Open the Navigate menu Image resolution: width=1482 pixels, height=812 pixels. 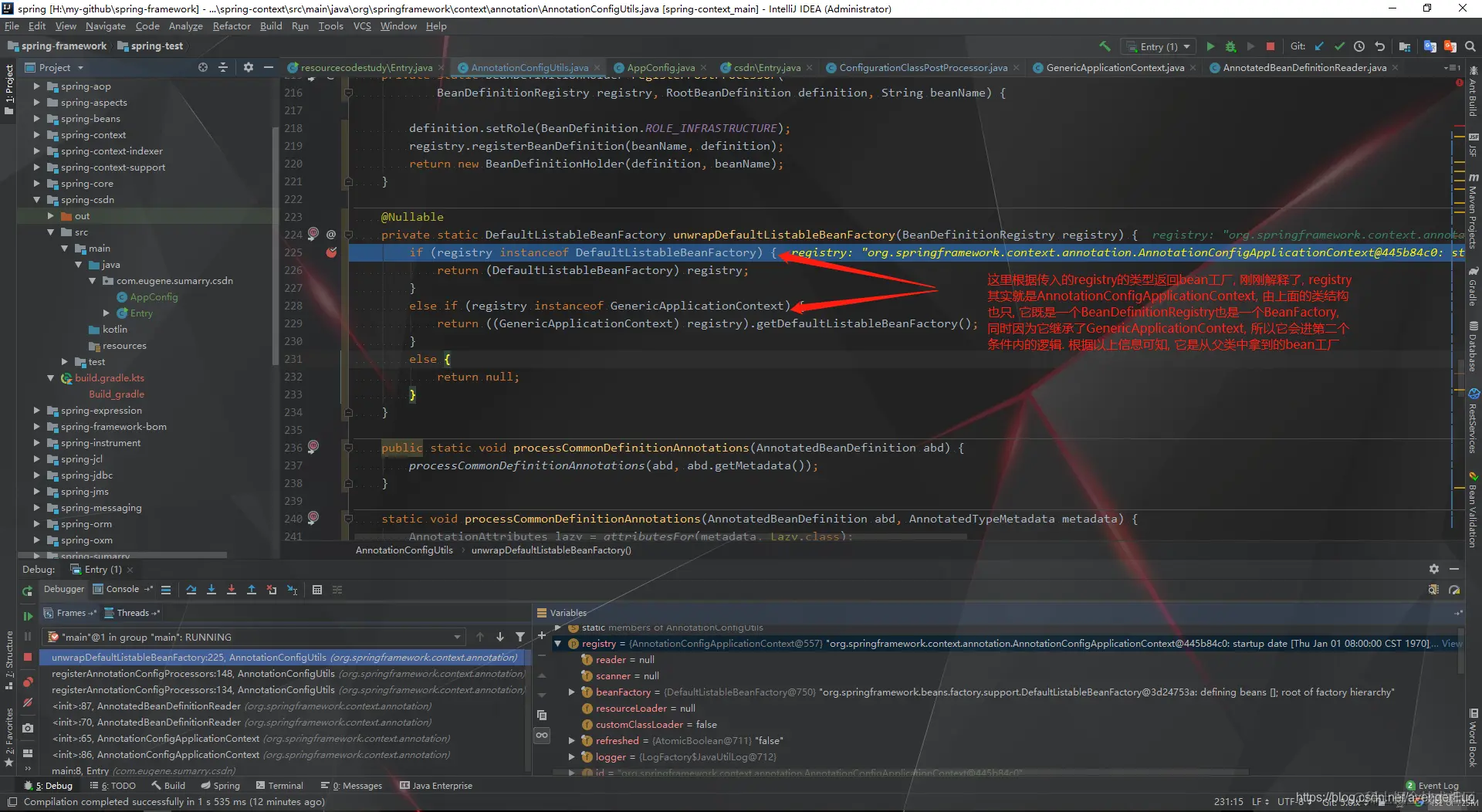coord(106,26)
